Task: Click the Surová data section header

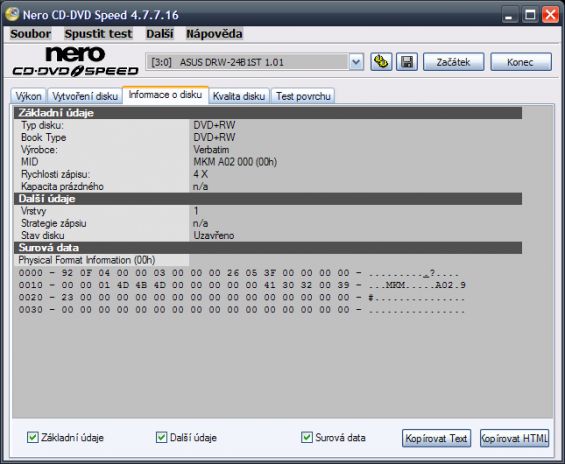Action: (268, 247)
